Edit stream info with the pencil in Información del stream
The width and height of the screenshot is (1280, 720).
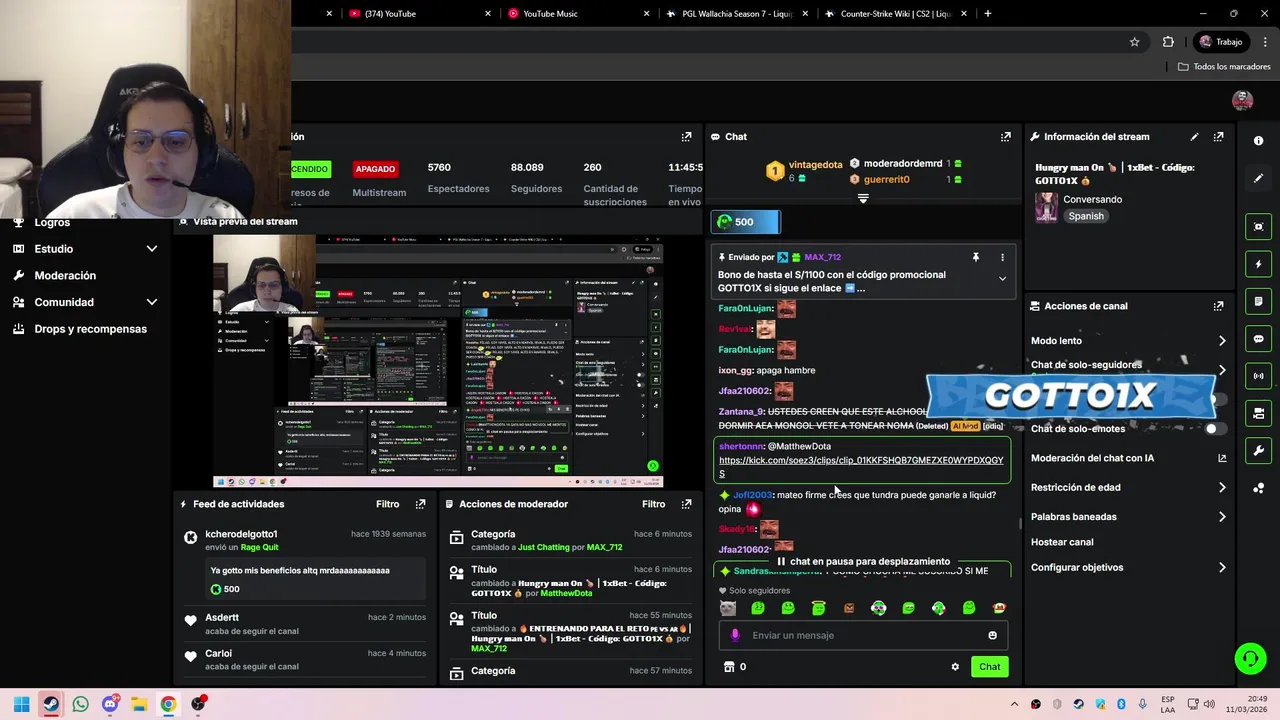coord(1194,137)
